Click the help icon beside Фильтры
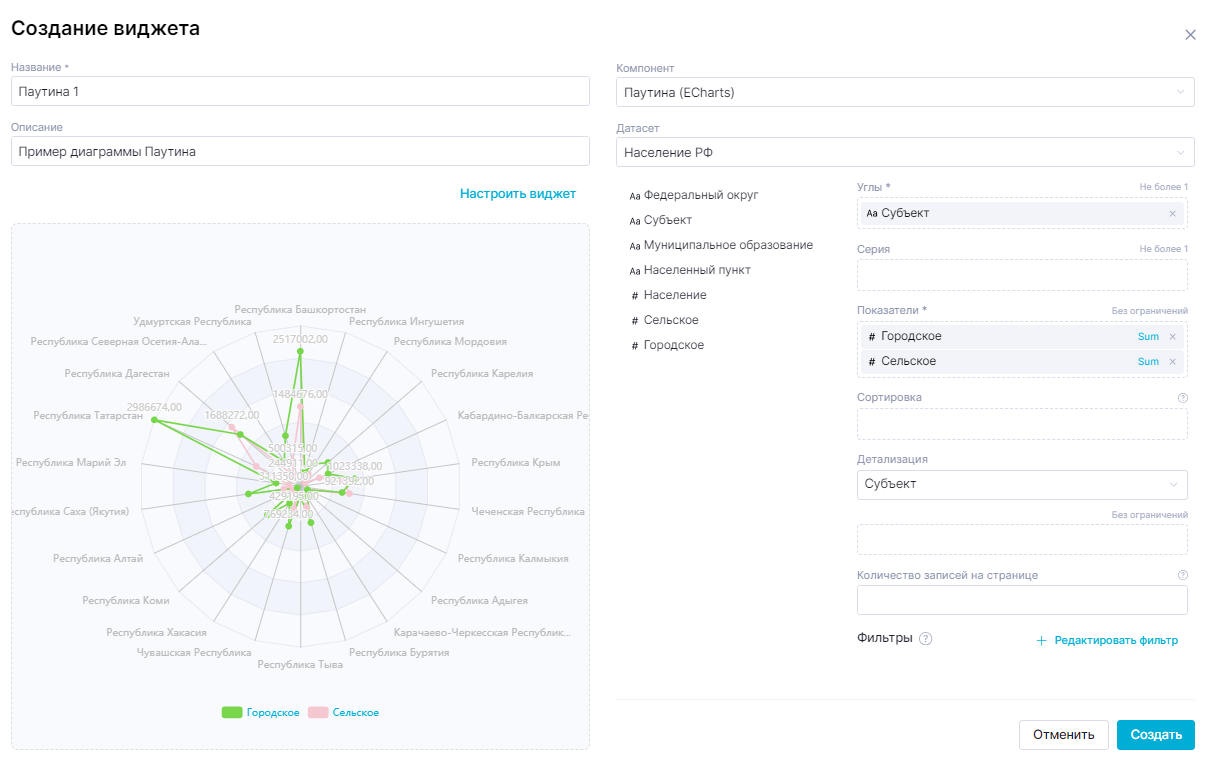This screenshot has width=1212, height=762. (925, 639)
